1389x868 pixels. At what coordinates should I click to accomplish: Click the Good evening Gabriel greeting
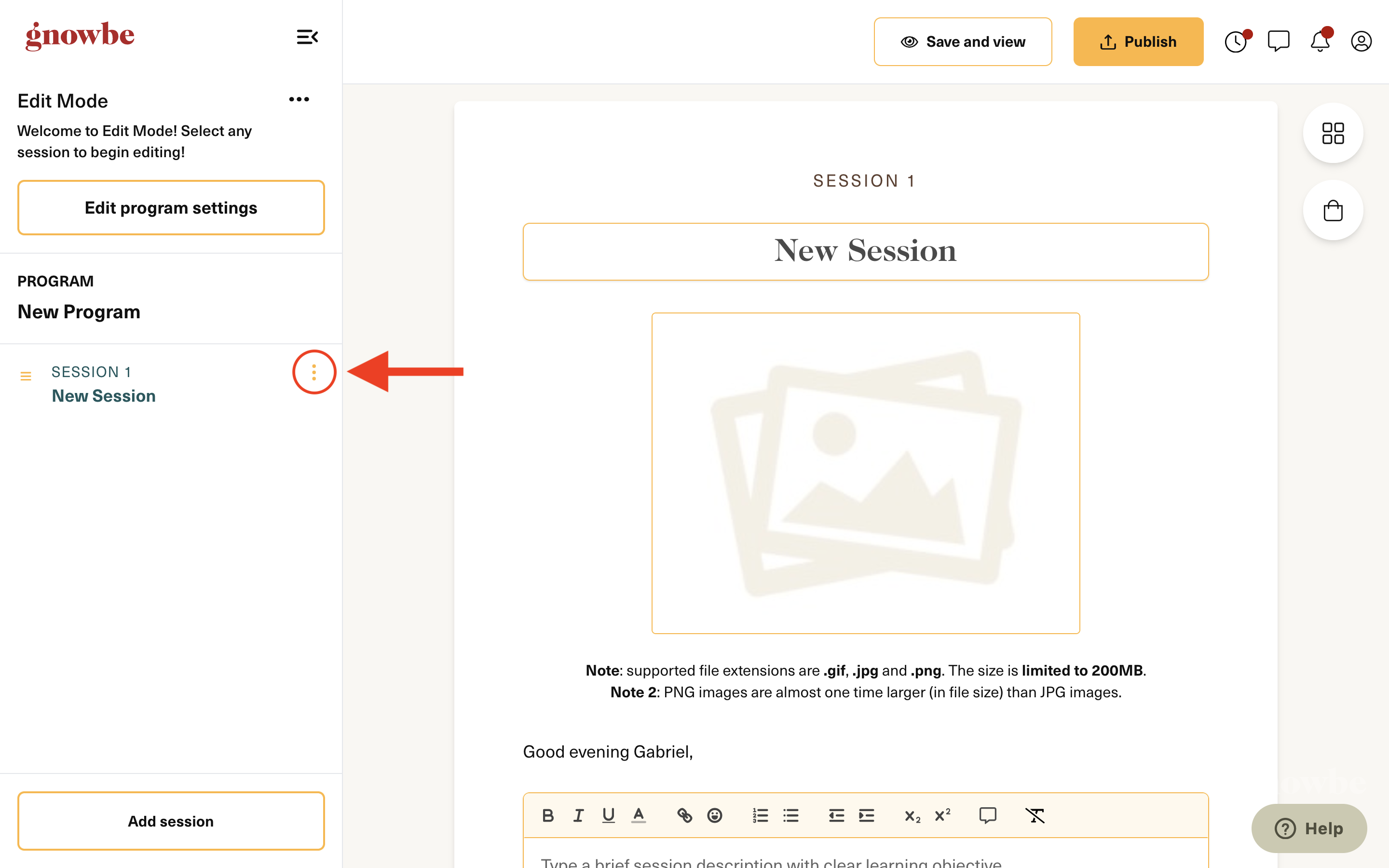(608, 751)
